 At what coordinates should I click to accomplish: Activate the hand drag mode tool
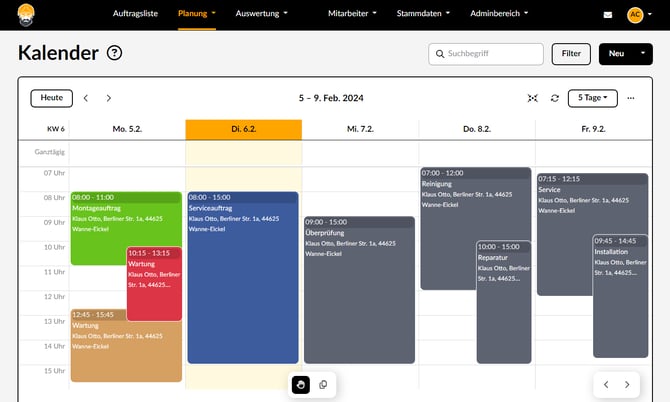pyautogui.click(x=300, y=384)
